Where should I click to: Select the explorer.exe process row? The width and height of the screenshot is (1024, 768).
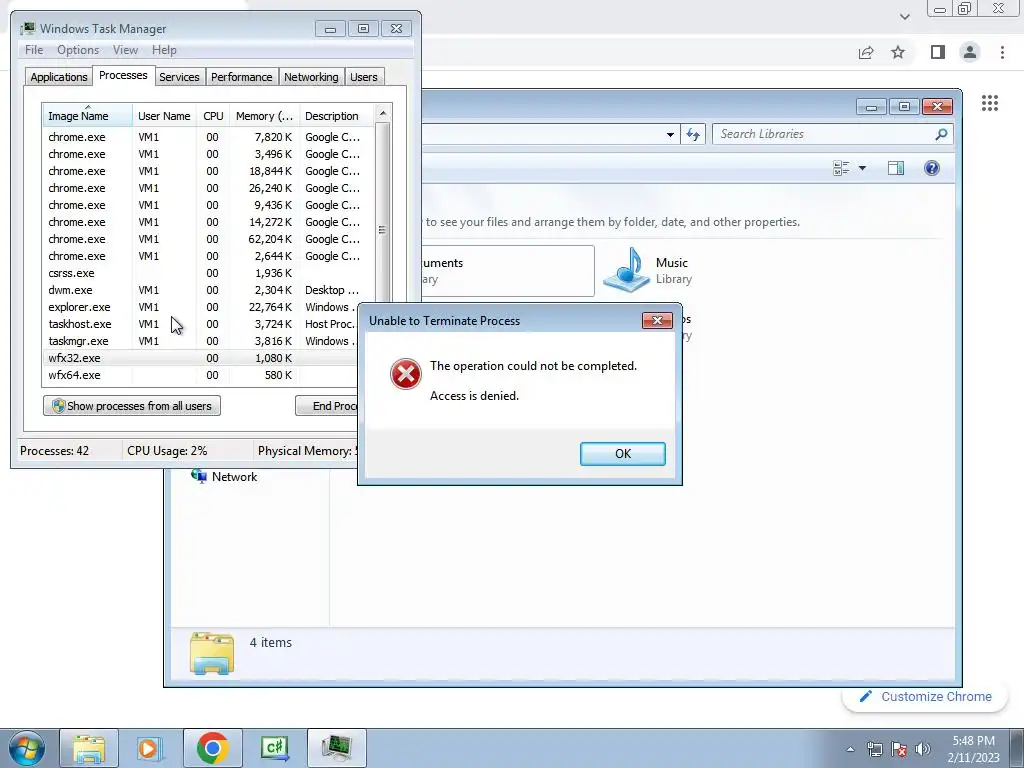[201, 307]
